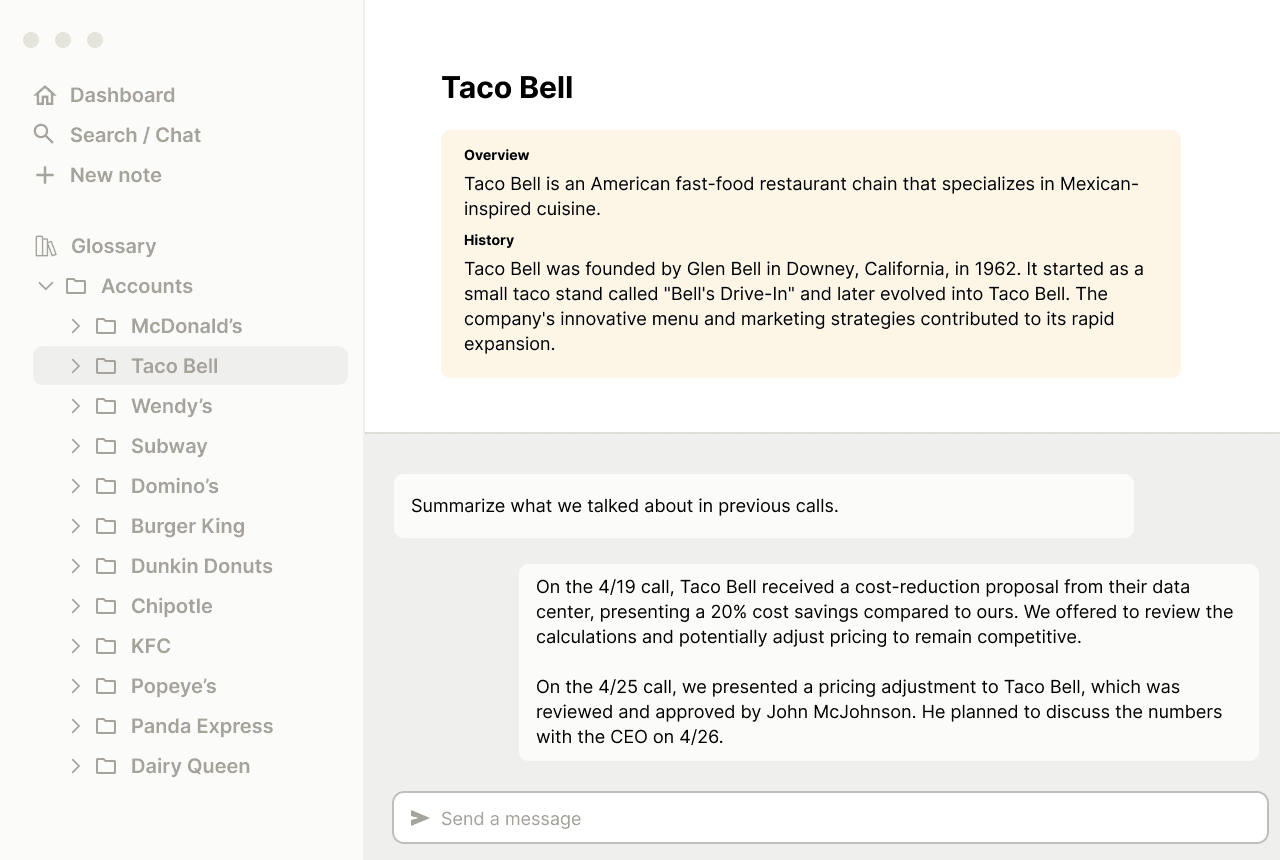Image resolution: width=1280 pixels, height=860 pixels.
Task: Select the Dunkin Donuts account
Action: [x=201, y=566]
